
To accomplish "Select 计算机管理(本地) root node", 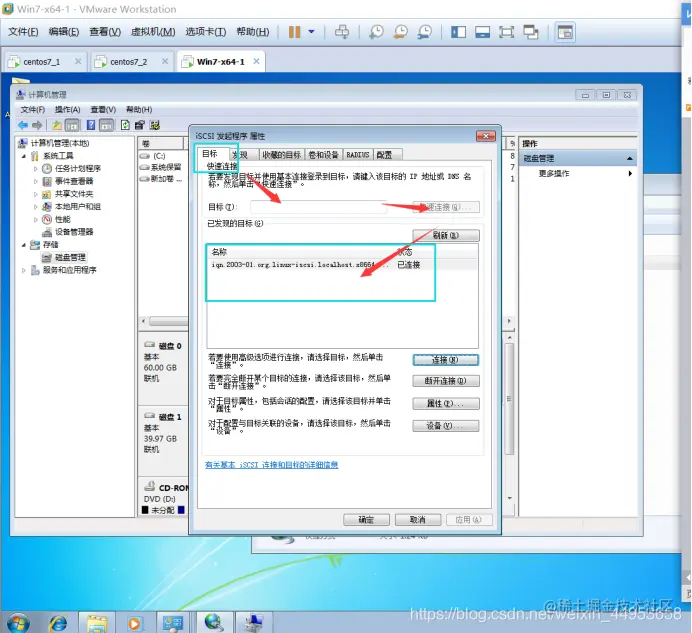I will (x=59, y=143).
